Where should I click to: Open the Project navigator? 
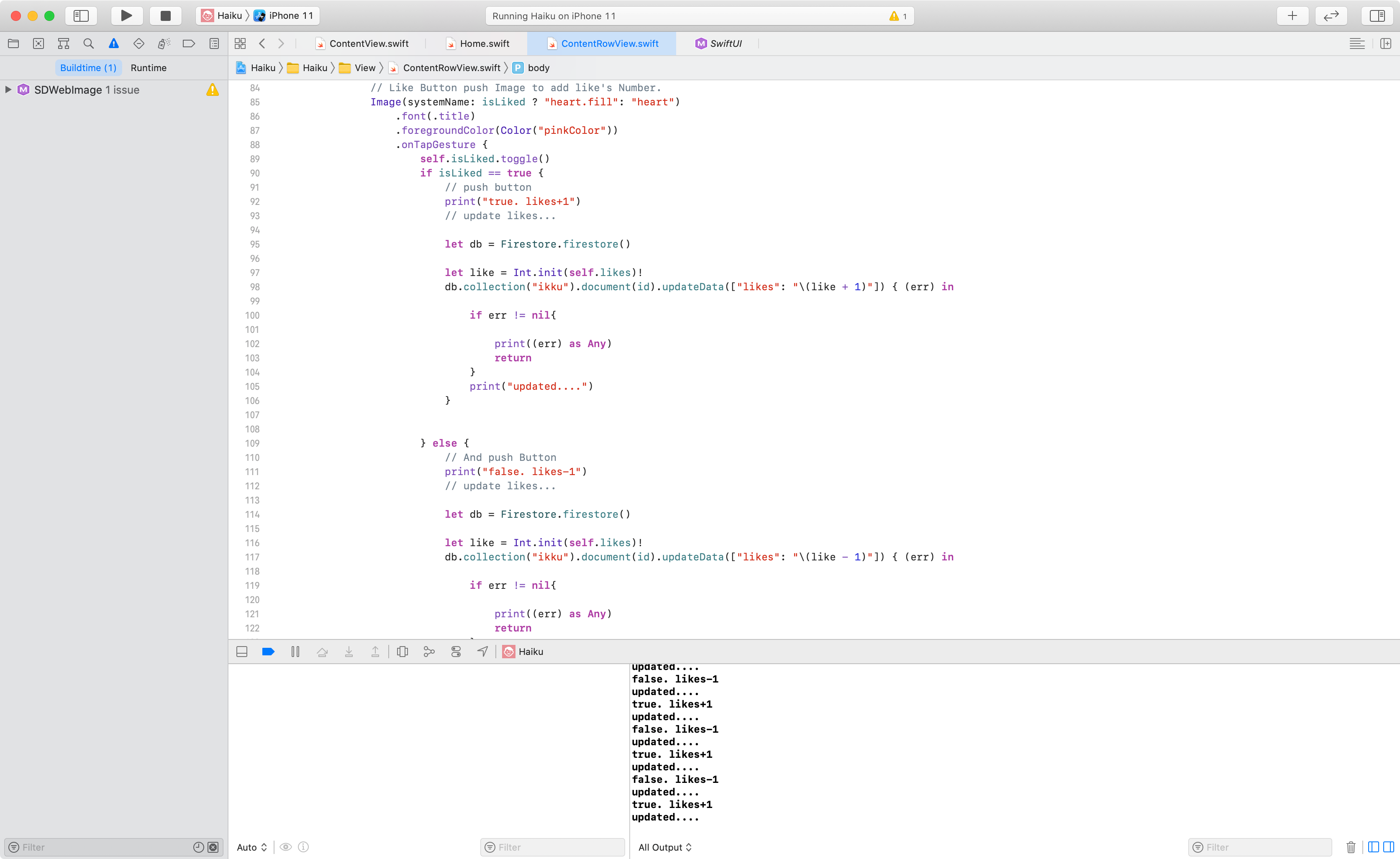[x=14, y=43]
